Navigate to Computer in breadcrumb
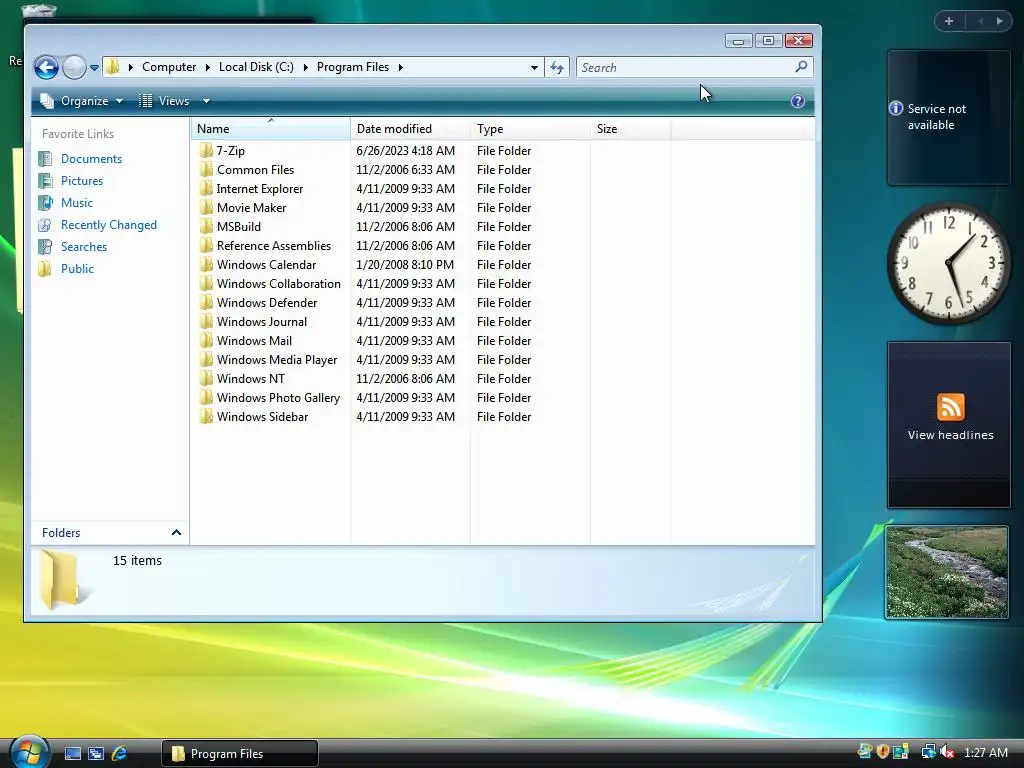Image resolution: width=1024 pixels, height=768 pixels. pyautogui.click(x=169, y=67)
